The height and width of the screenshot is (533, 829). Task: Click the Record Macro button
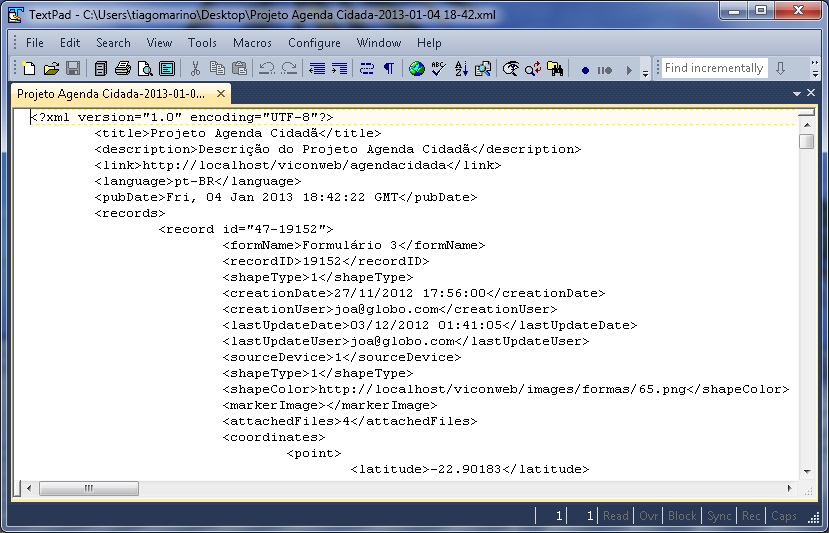(585, 70)
